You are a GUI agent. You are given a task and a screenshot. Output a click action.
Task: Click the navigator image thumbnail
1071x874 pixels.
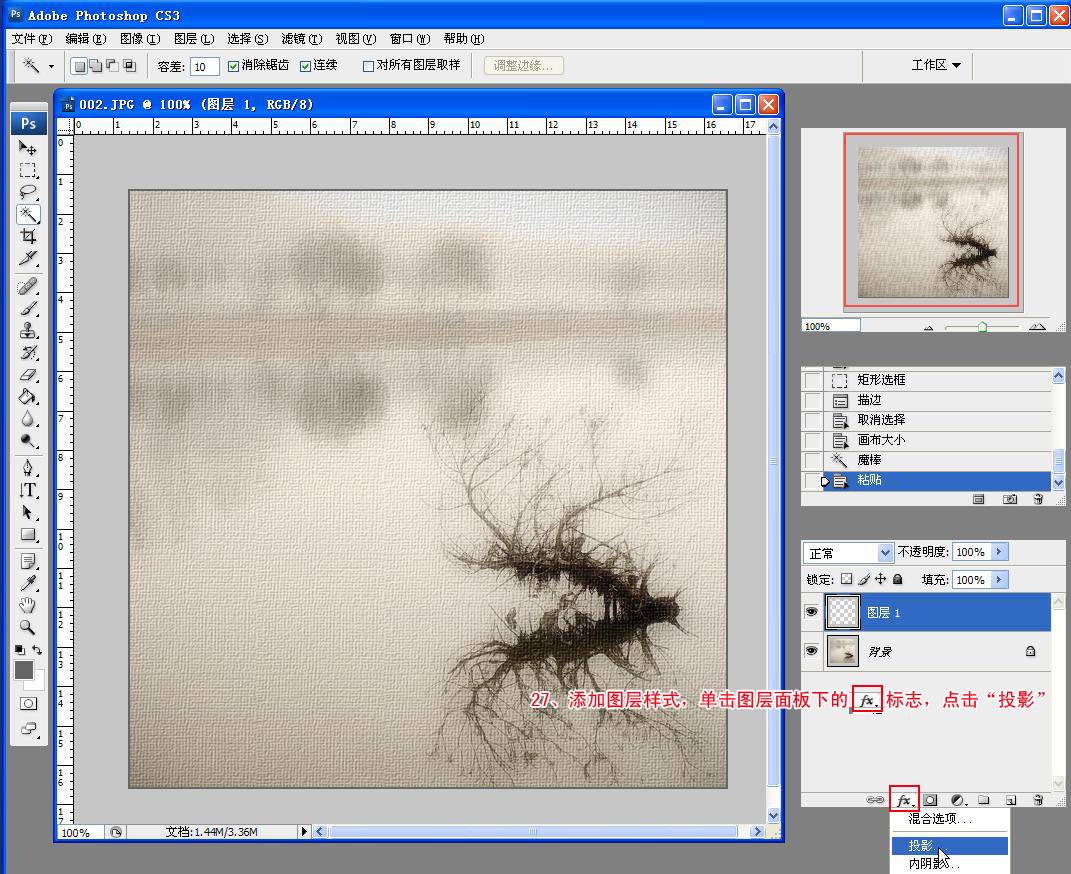932,221
